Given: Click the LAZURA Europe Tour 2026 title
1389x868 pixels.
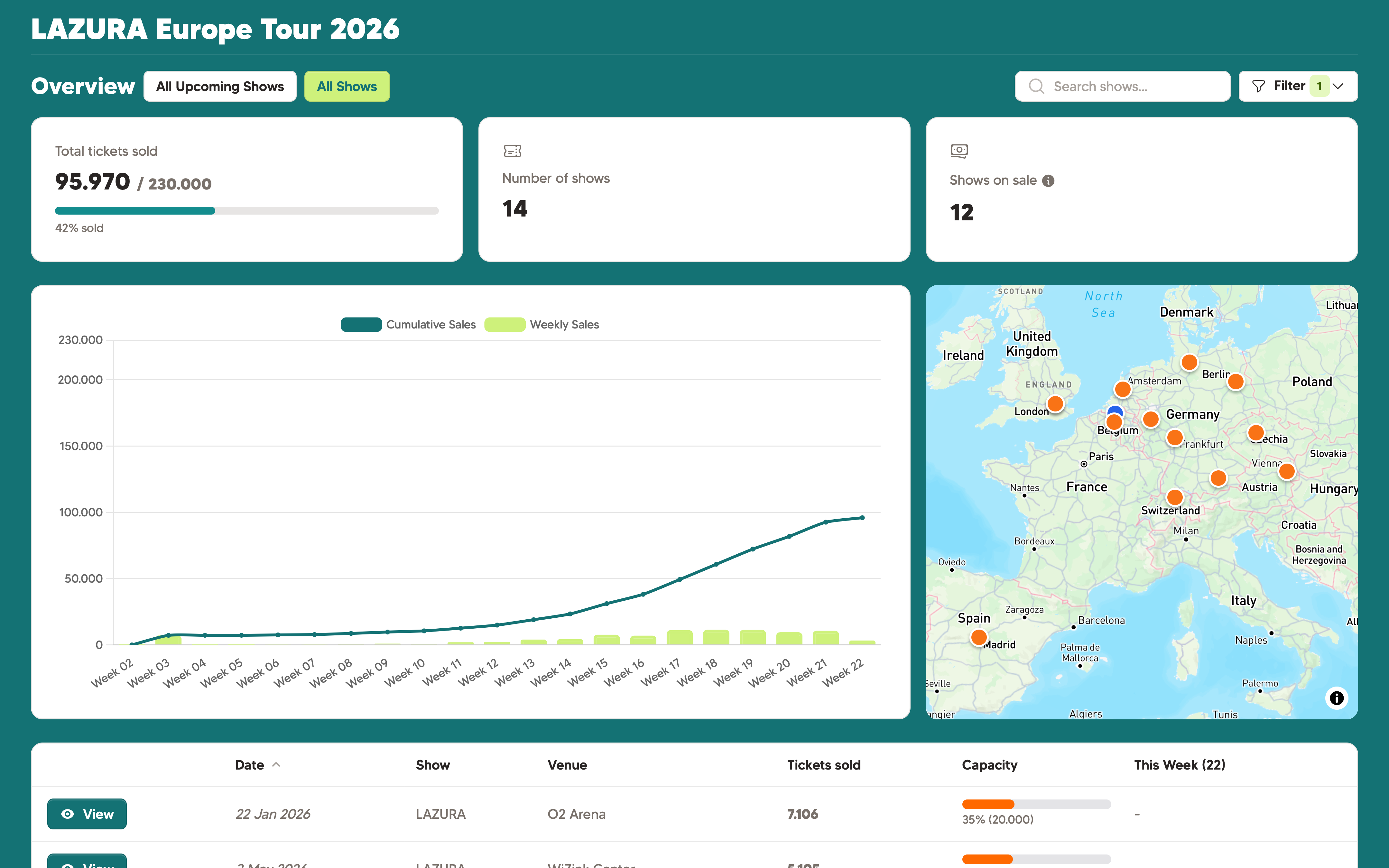Looking at the screenshot, I should click(215, 29).
